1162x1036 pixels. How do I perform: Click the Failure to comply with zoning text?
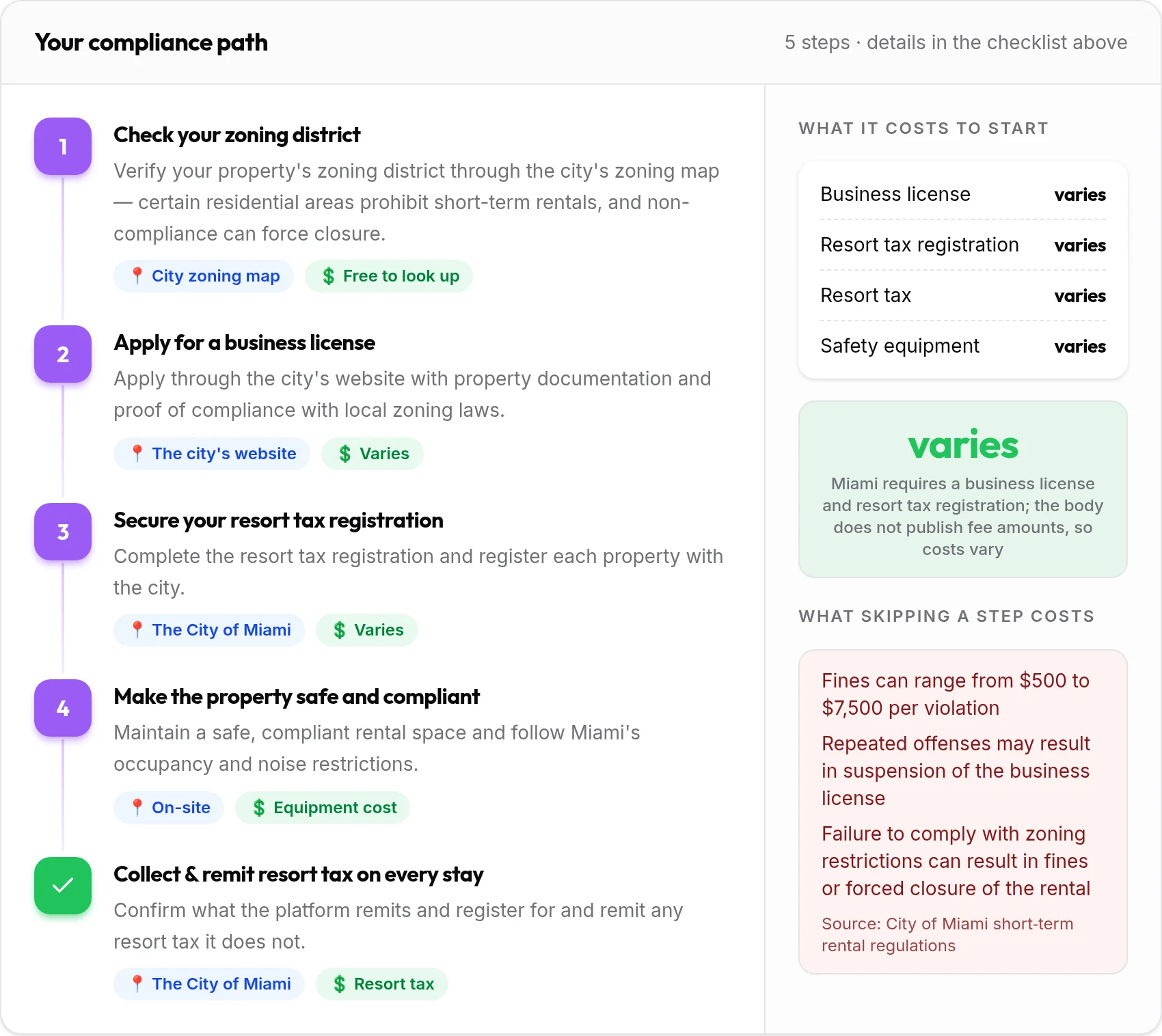[956, 861]
